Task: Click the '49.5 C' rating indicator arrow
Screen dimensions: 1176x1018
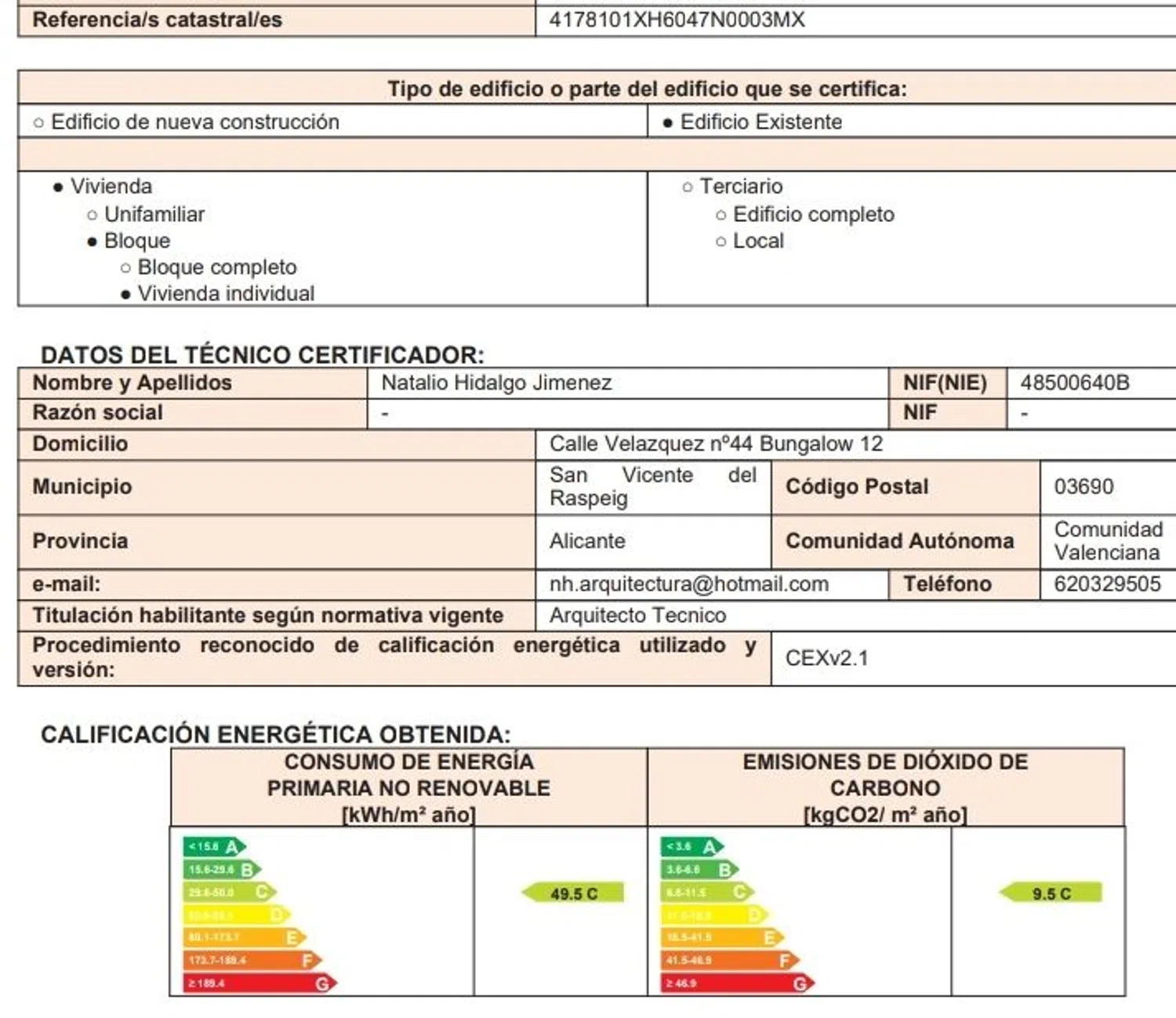Action: (573, 893)
